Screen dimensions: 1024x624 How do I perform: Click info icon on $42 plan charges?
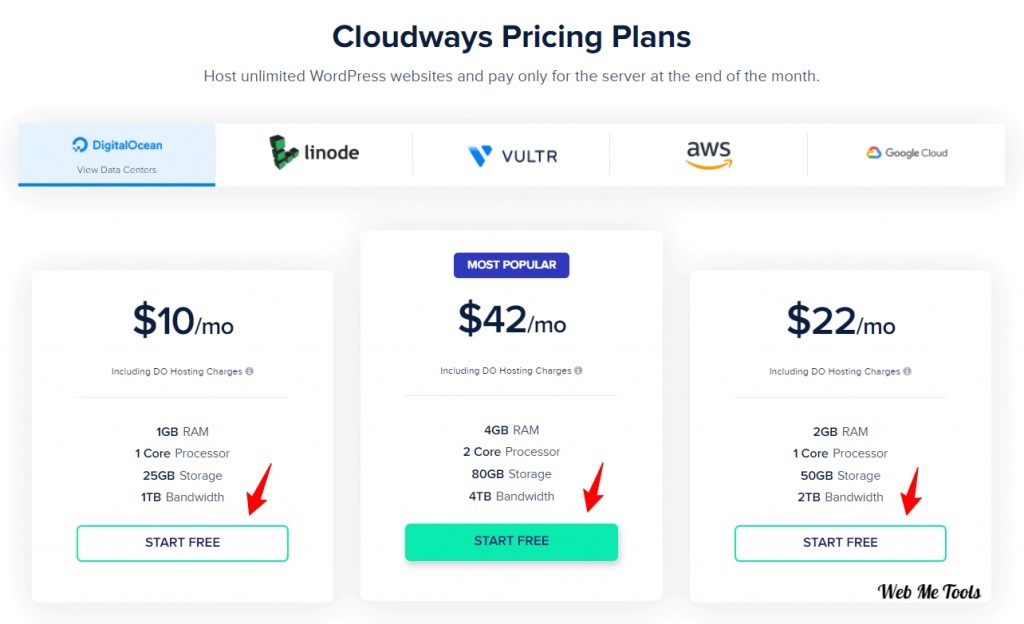tap(579, 370)
